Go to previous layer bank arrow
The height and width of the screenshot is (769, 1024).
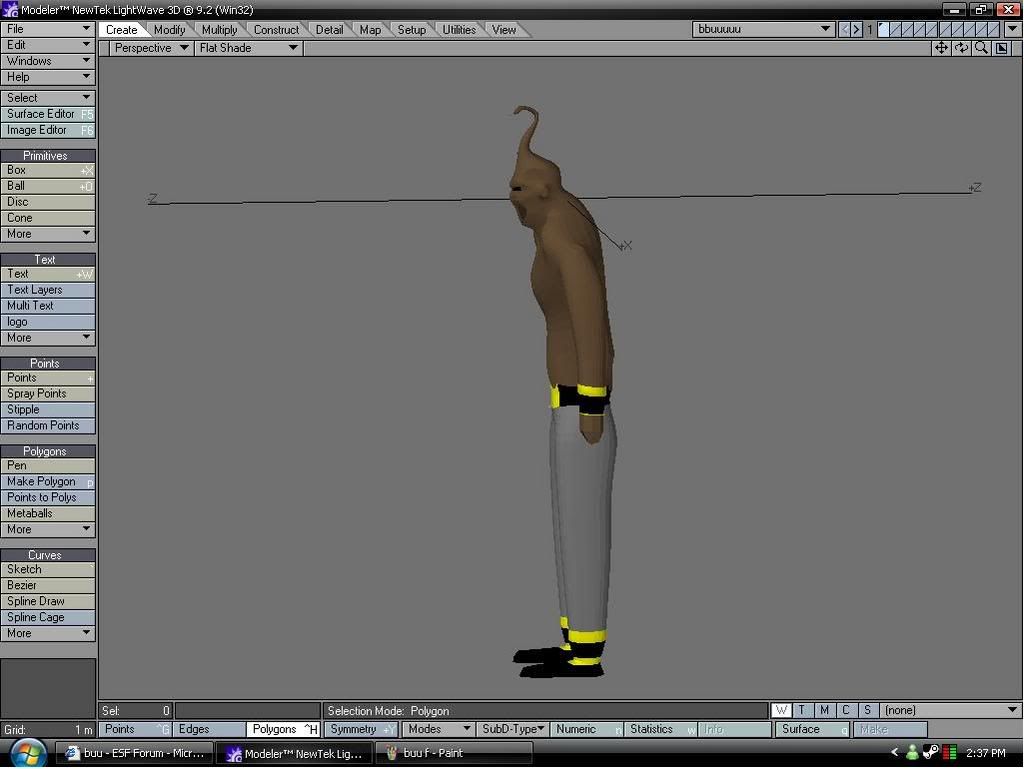click(845, 29)
